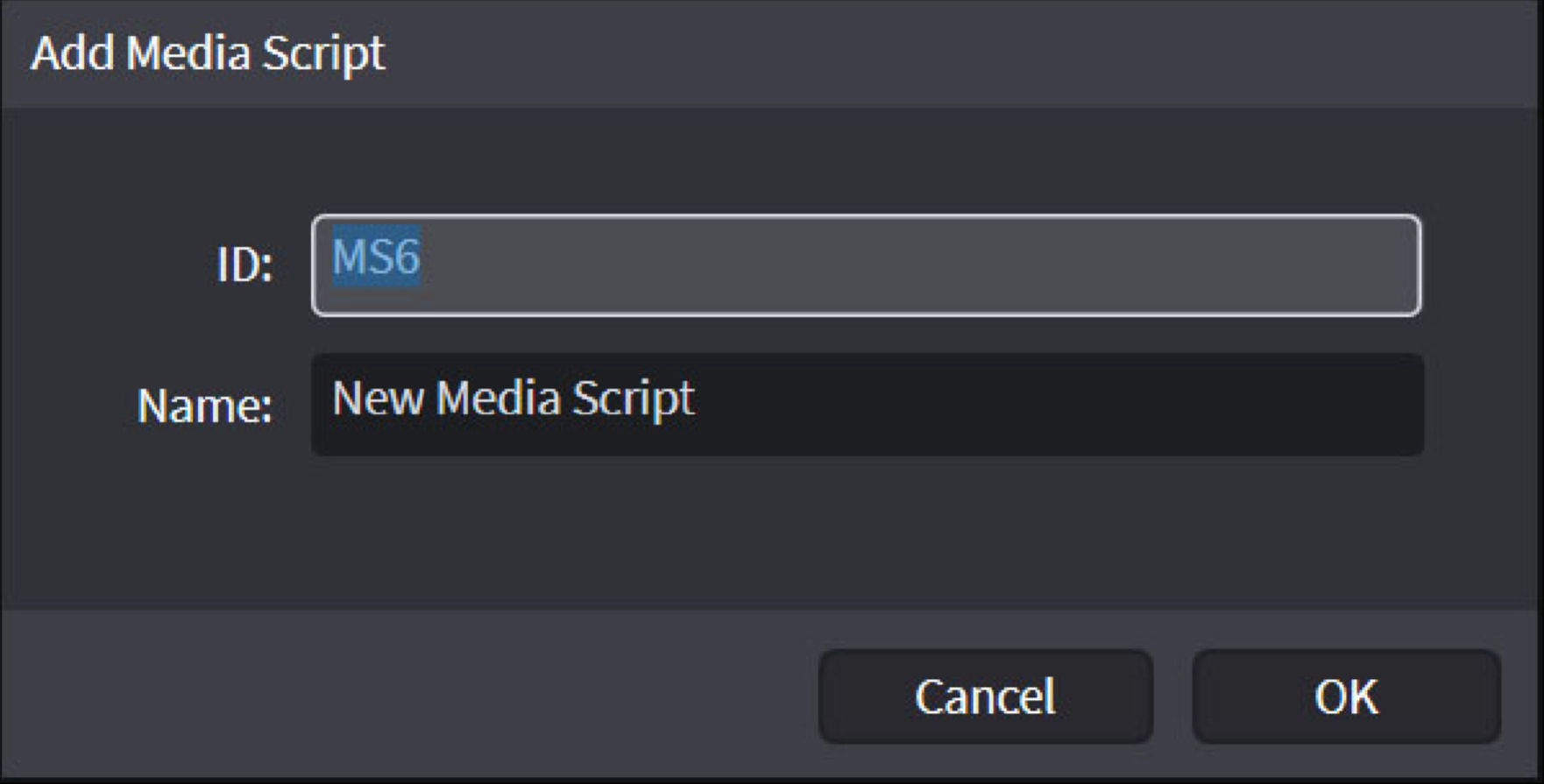This screenshot has height=784, width=1544.
Task: Focus the ID input field
Action: 866,265
